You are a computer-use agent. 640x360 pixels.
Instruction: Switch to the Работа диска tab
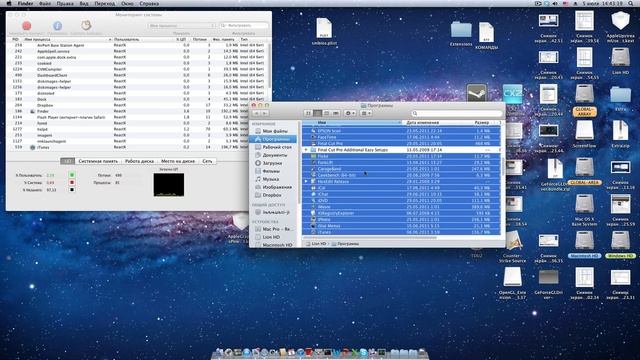pos(139,161)
